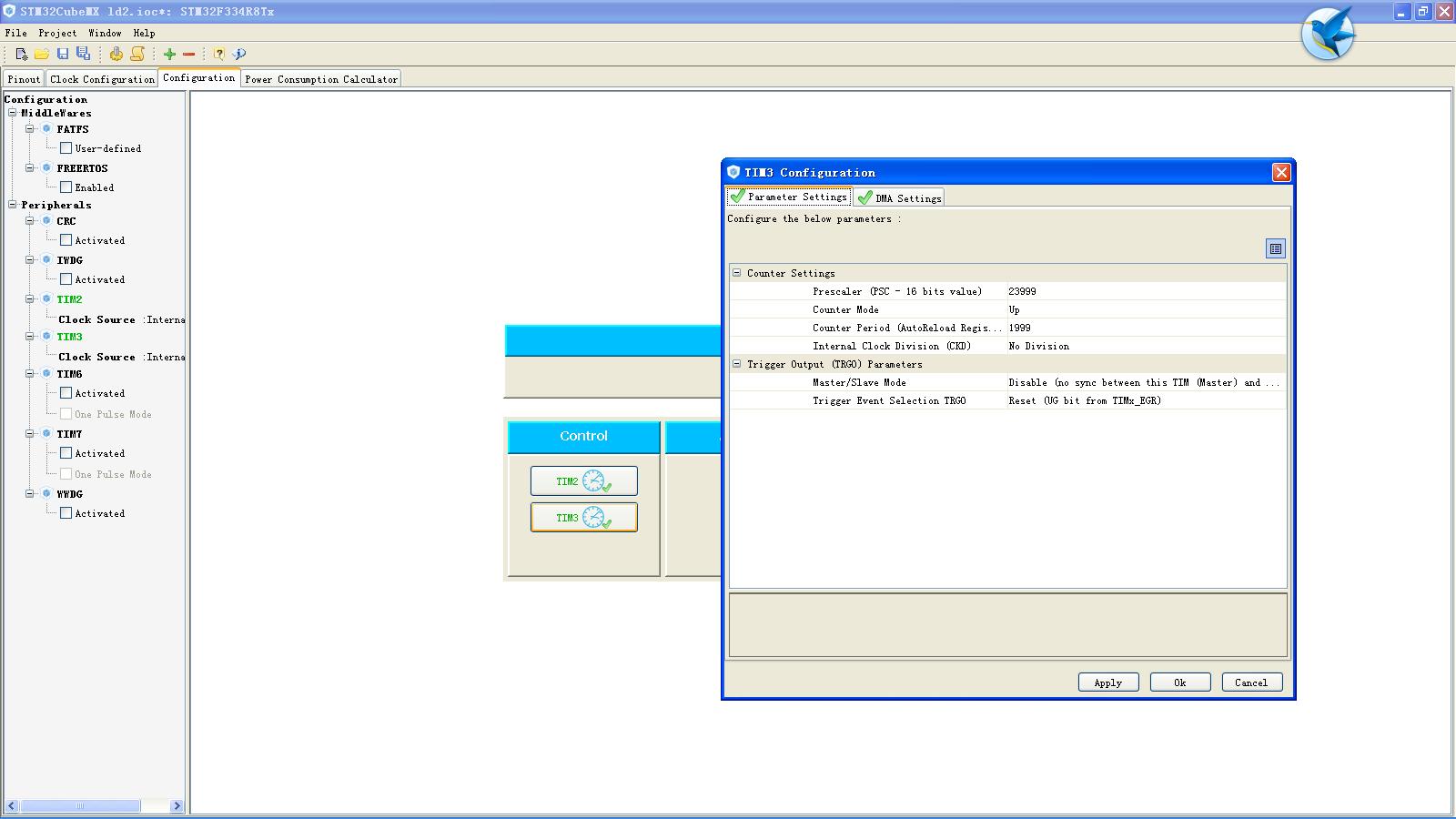Click the STM32CubeMX butterfly logo
The width and height of the screenshot is (1456, 819).
pos(1328,34)
